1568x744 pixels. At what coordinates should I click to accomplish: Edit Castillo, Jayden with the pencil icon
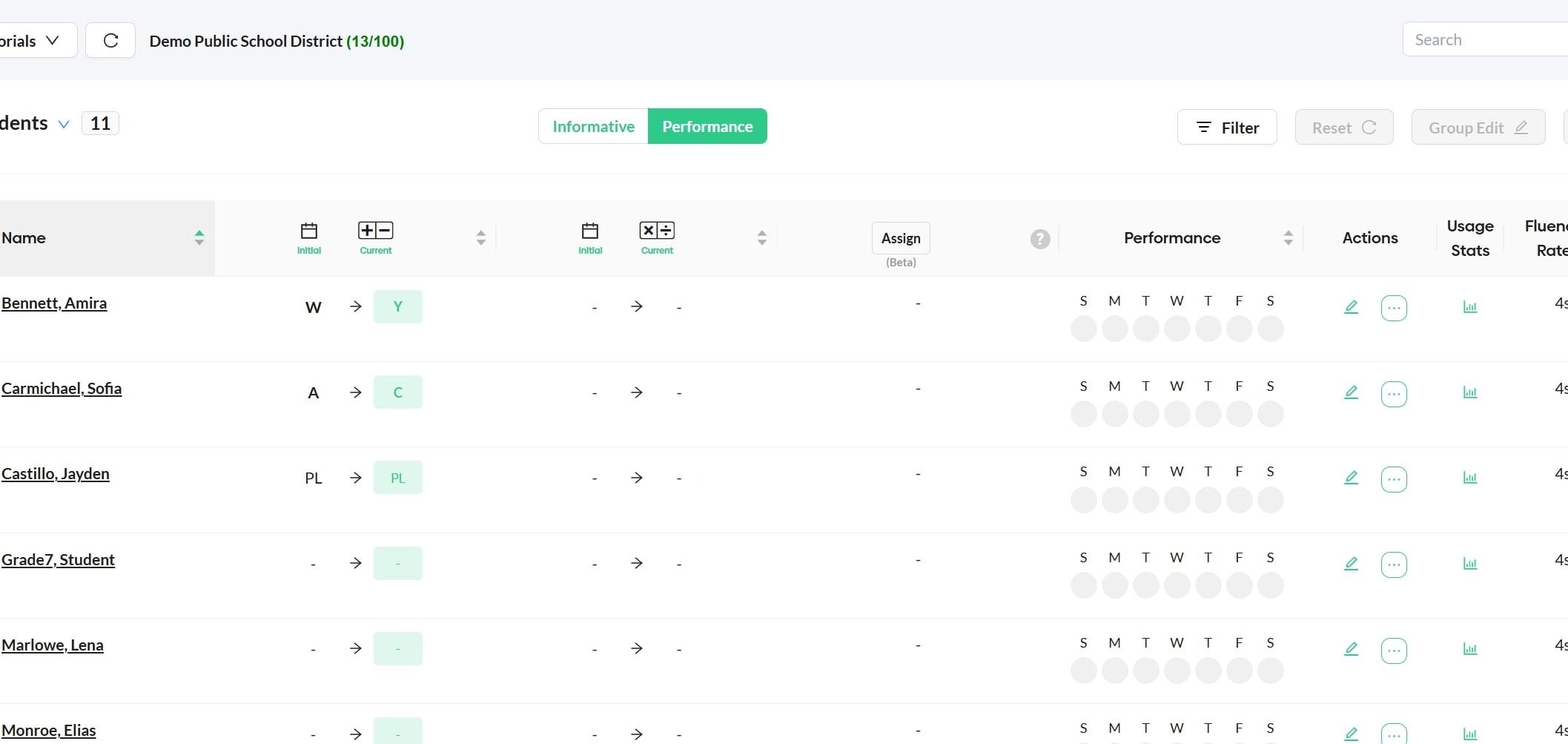1351,477
